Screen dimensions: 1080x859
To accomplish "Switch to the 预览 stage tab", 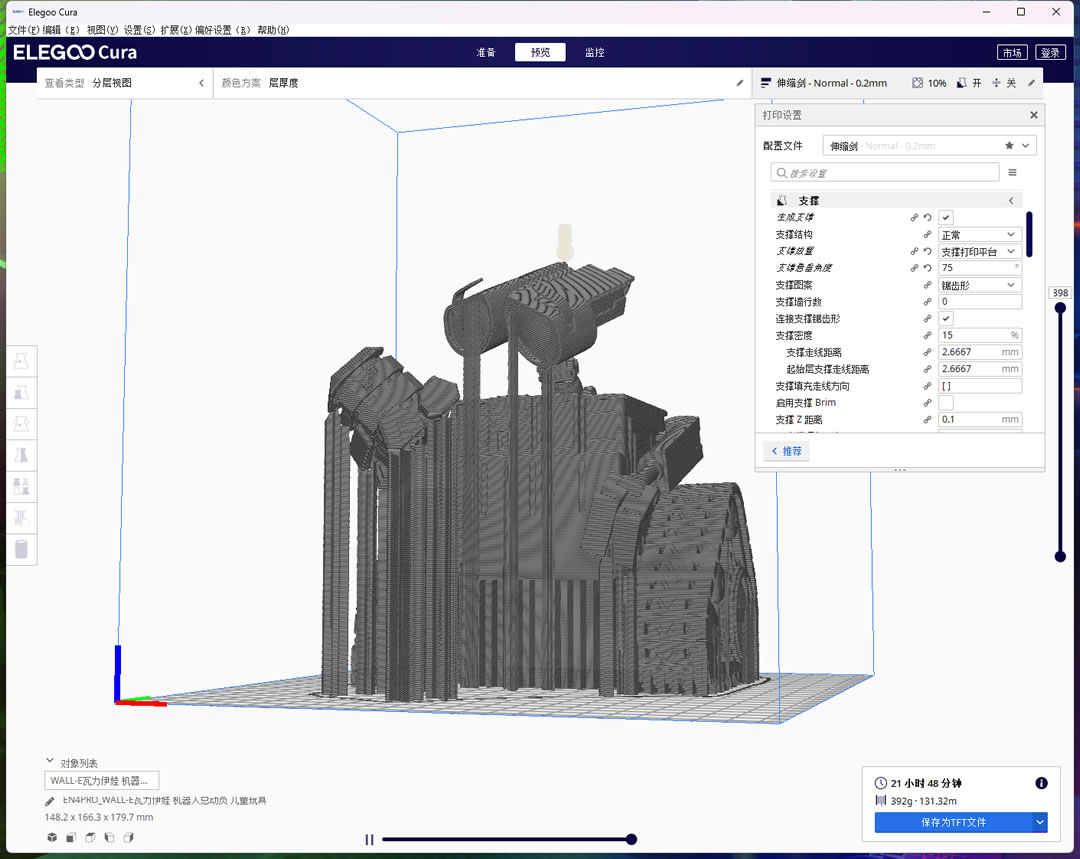I will coord(540,52).
